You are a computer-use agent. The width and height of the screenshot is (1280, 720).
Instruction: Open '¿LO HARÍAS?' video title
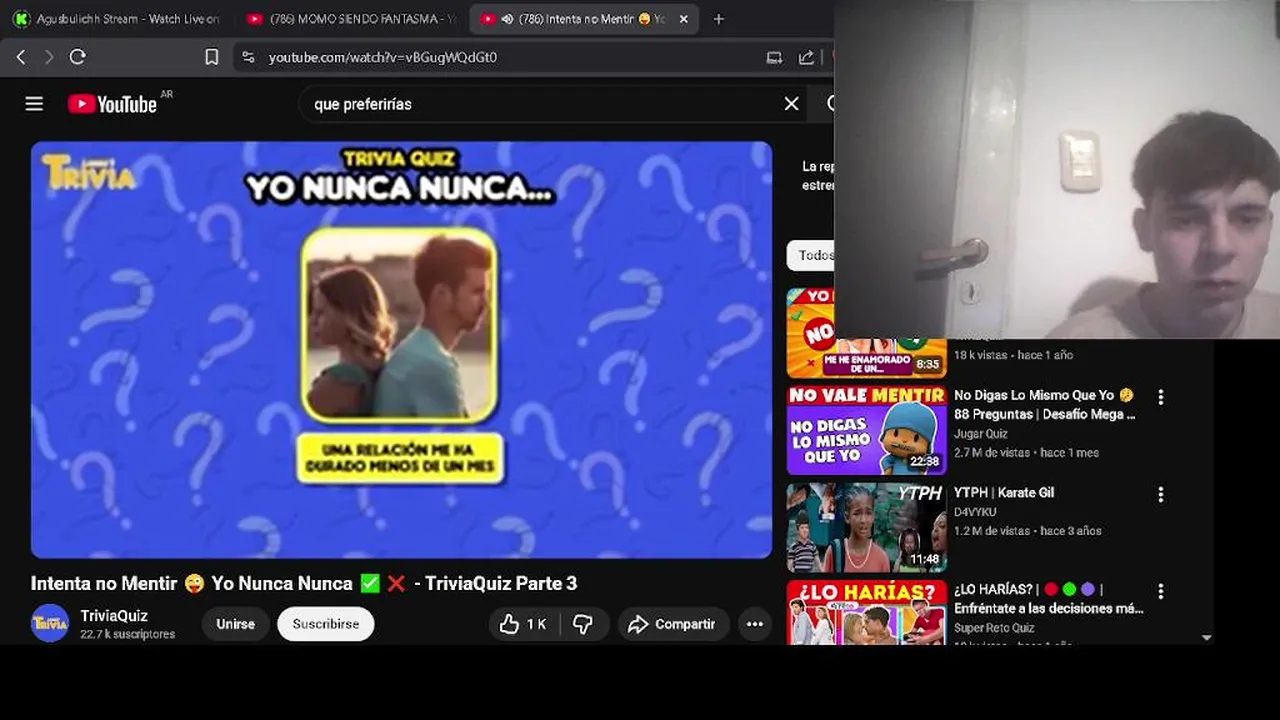[x=1049, y=598]
